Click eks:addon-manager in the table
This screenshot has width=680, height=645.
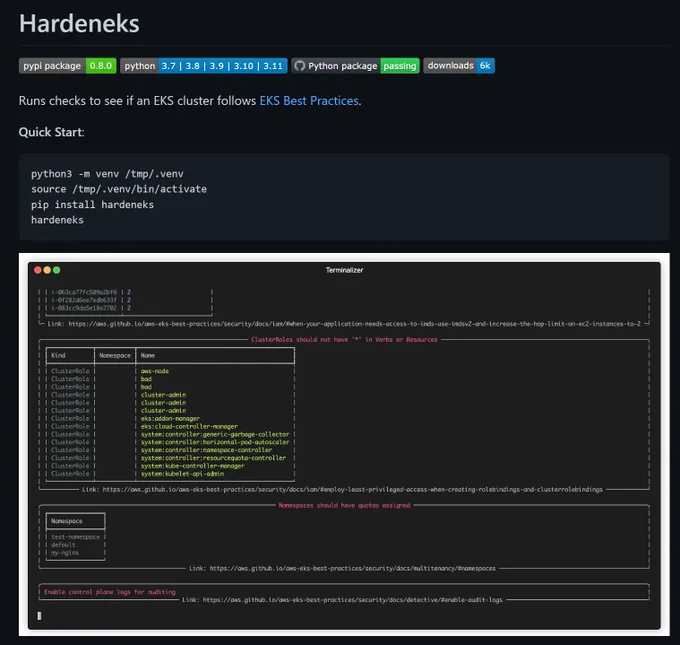[x=170, y=419]
